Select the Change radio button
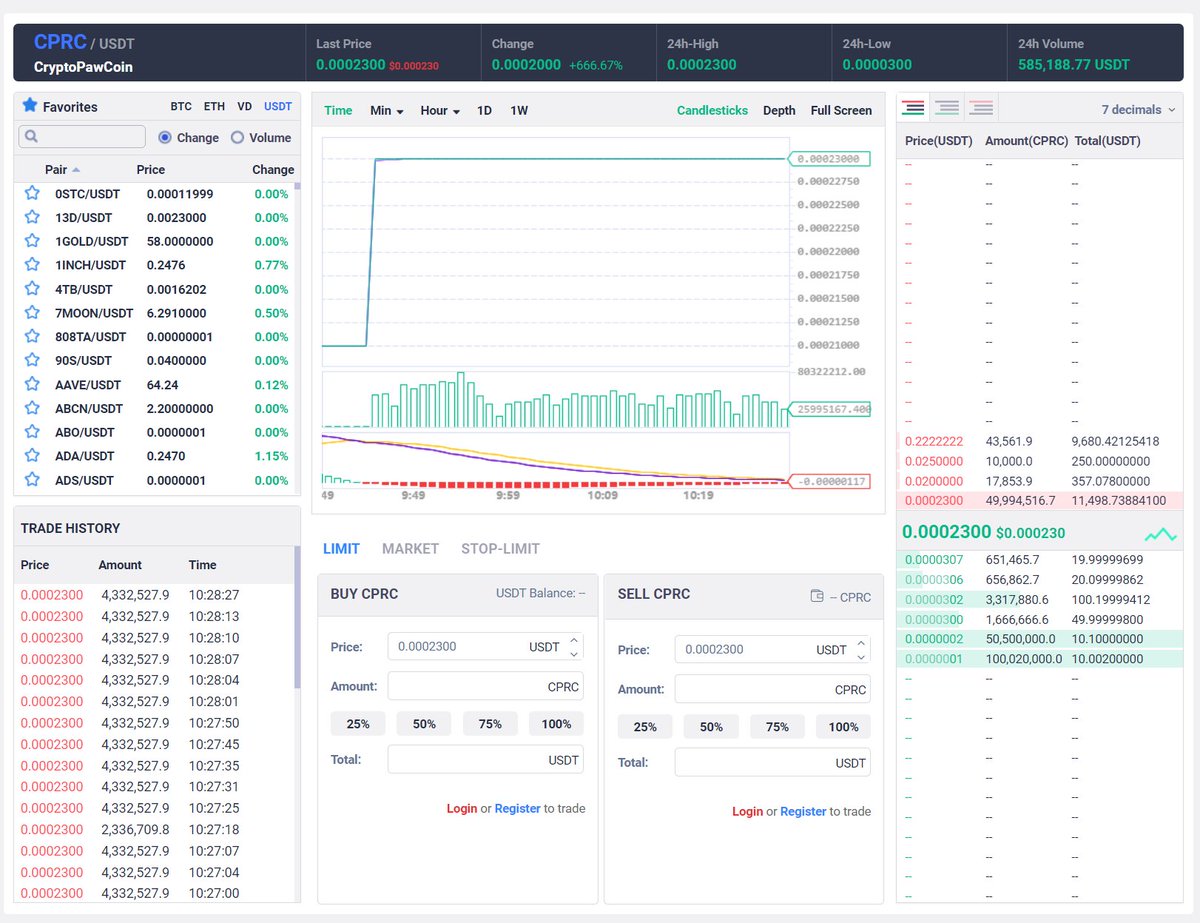Image resolution: width=1200 pixels, height=923 pixels. [165, 138]
